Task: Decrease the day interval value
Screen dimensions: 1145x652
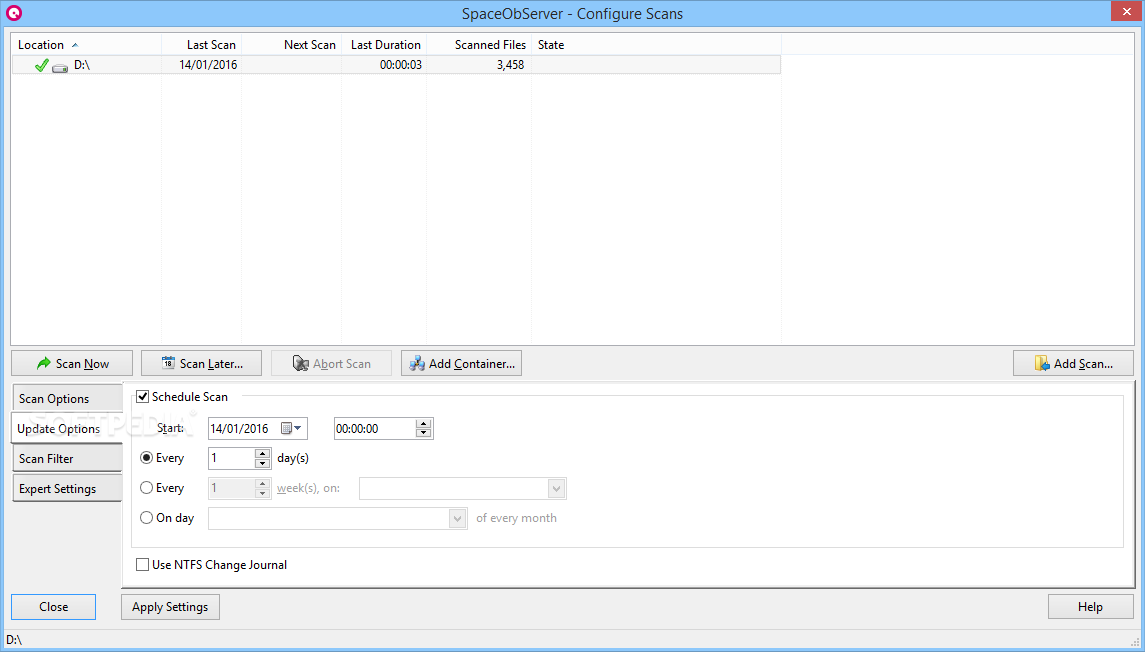Action: 262,463
